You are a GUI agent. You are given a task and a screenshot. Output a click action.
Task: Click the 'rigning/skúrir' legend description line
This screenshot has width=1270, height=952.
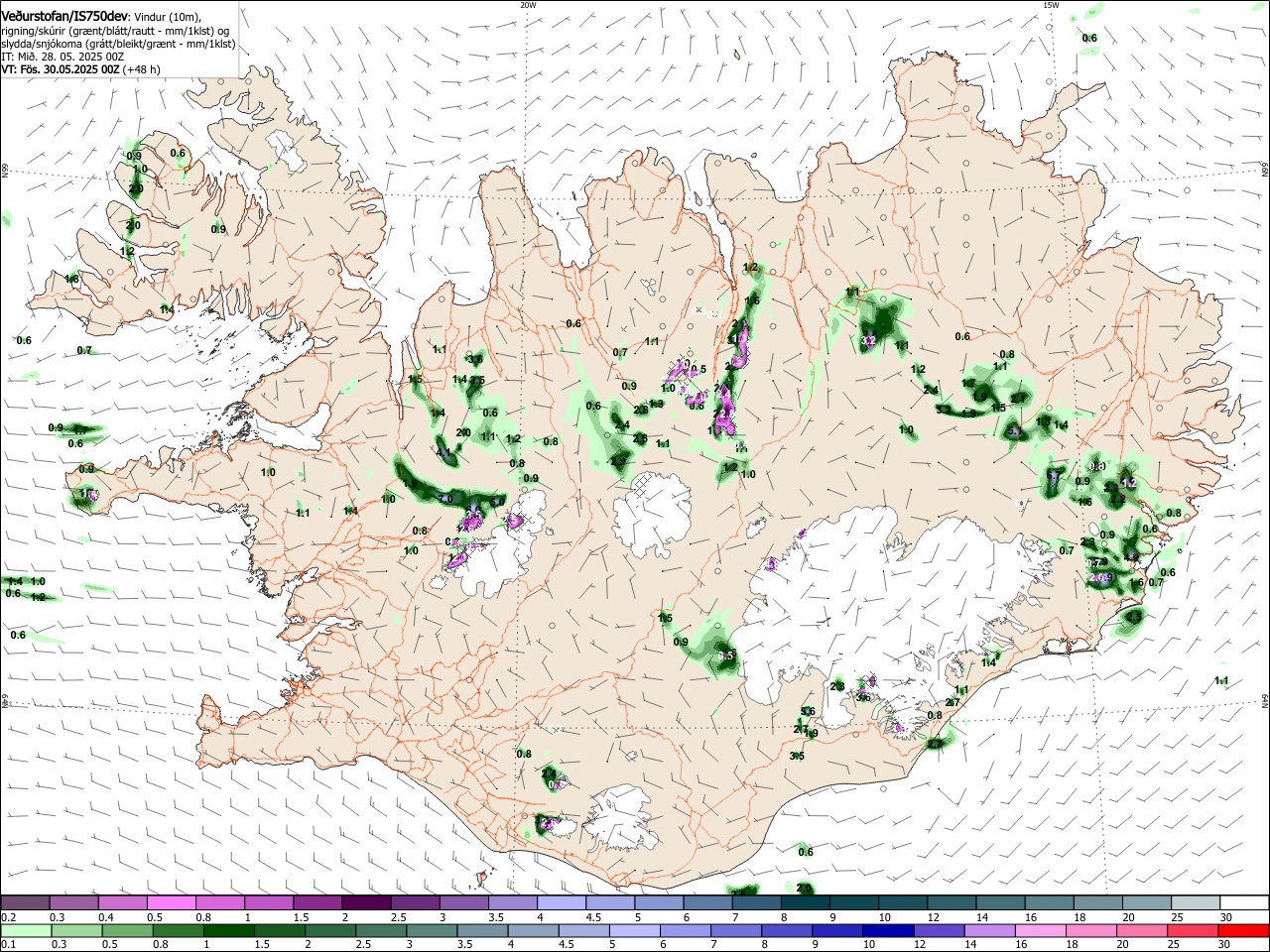pyautogui.click(x=115, y=31)
